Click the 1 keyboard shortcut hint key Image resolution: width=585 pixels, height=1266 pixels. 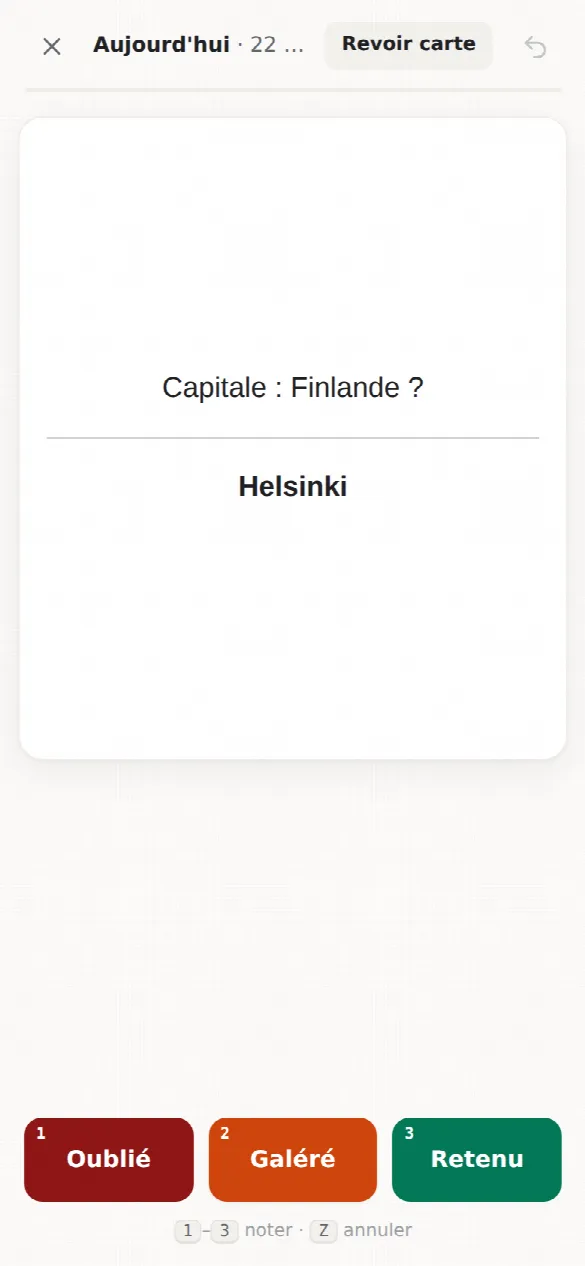tap(188, 1230)
